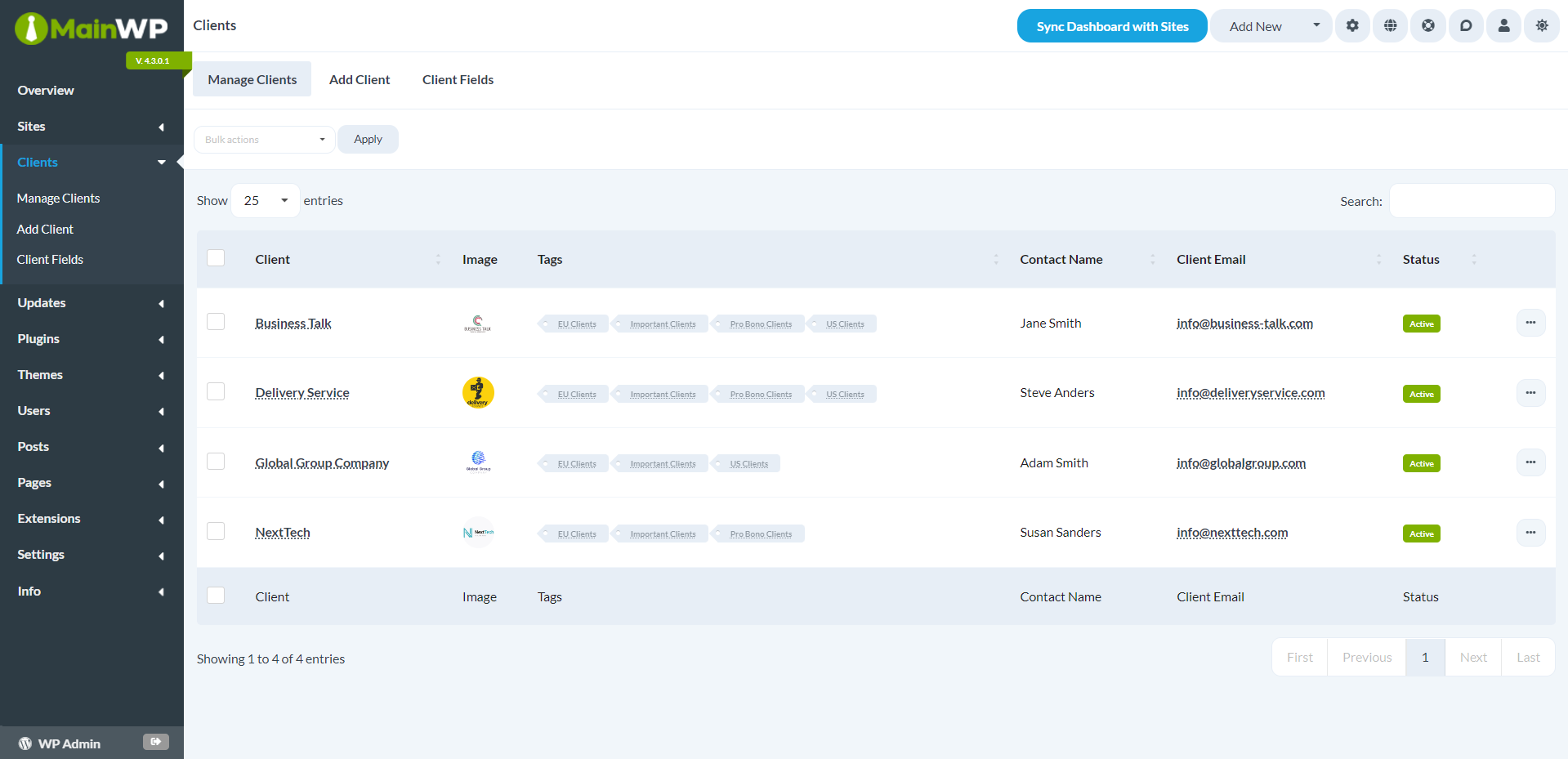Open Client Fields from the sidebar menu
Viewport: 1568px width, 759px height.
coord(50,259)
